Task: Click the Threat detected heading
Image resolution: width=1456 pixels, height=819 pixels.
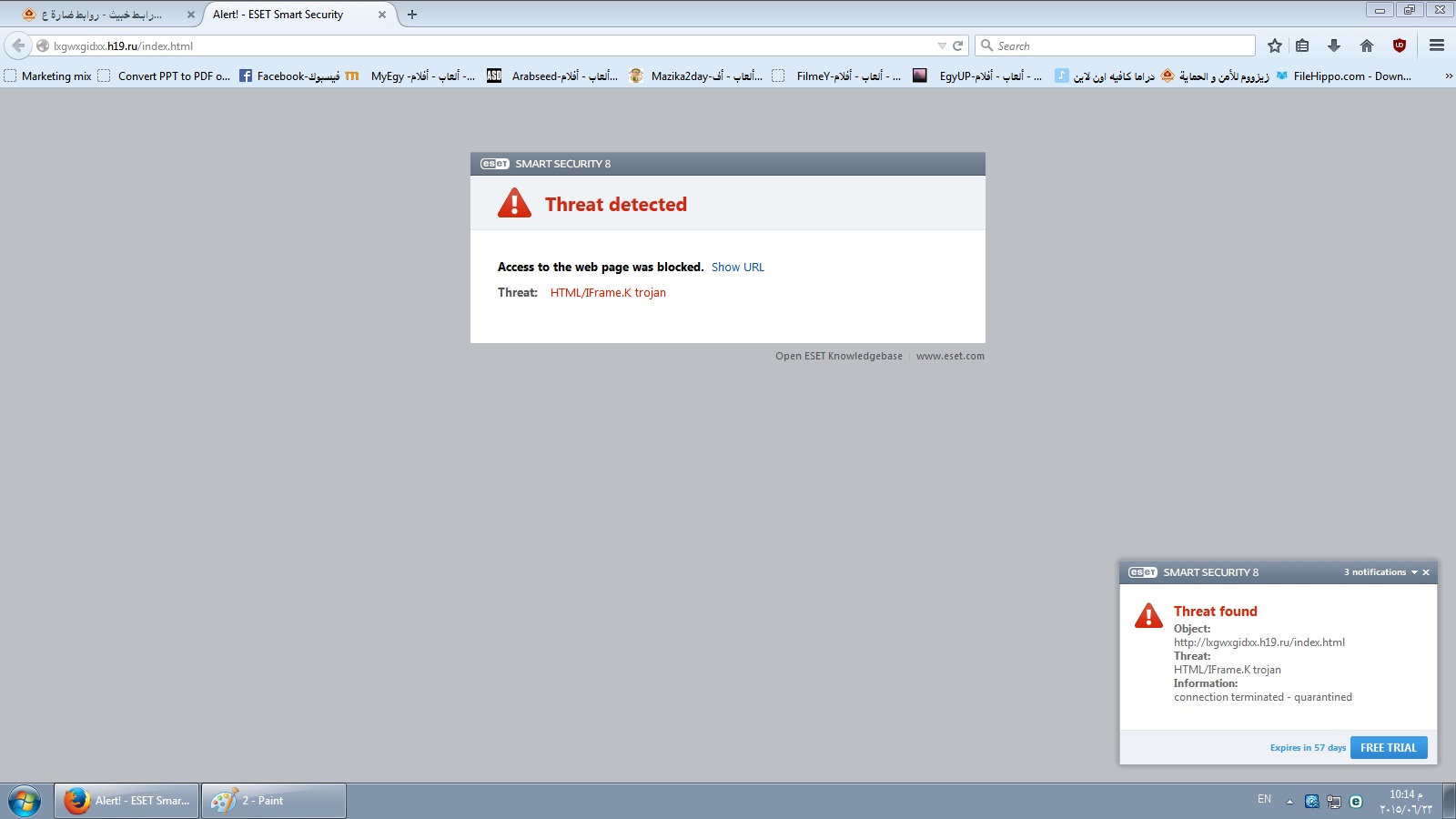Action: tap(616, 205)
